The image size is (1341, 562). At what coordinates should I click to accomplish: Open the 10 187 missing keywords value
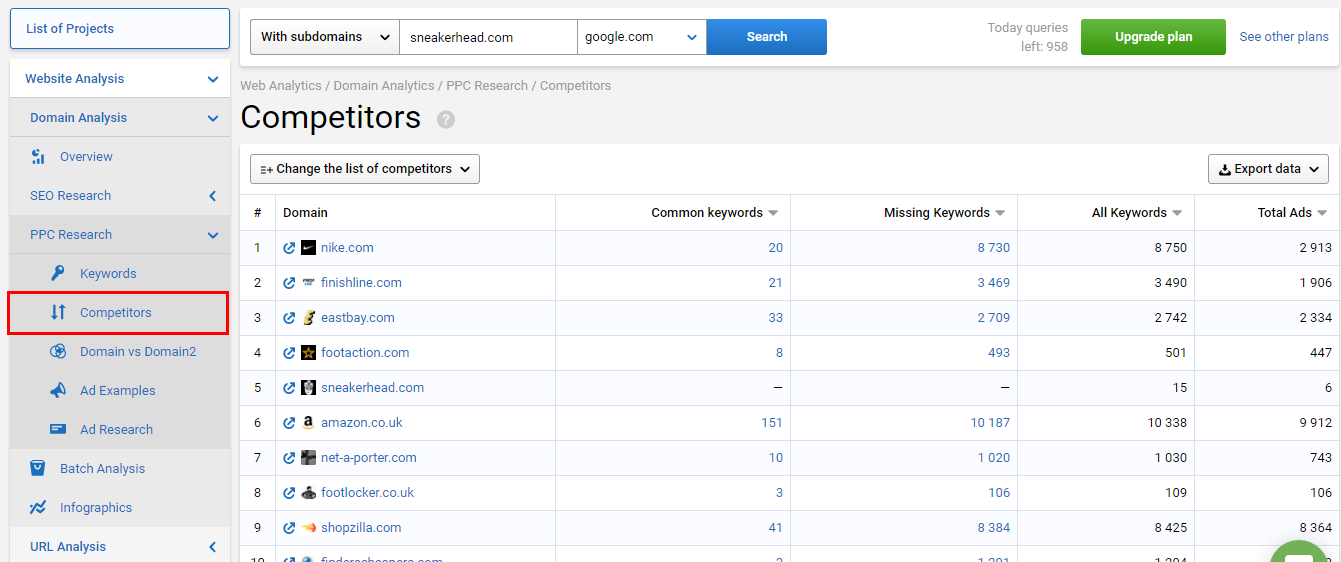pos(990,423)
